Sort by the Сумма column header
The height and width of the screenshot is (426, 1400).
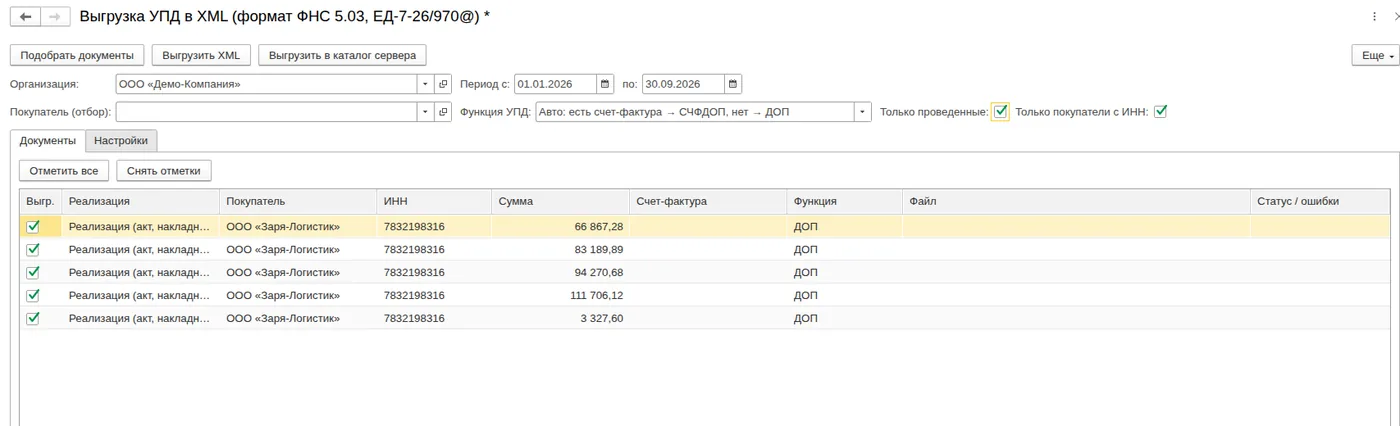560,201
